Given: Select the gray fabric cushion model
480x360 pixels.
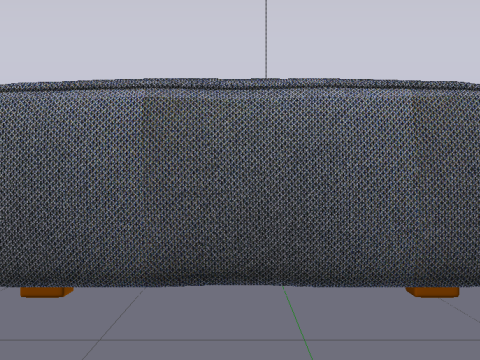Looking at the screenshot, I should [240, 183].
